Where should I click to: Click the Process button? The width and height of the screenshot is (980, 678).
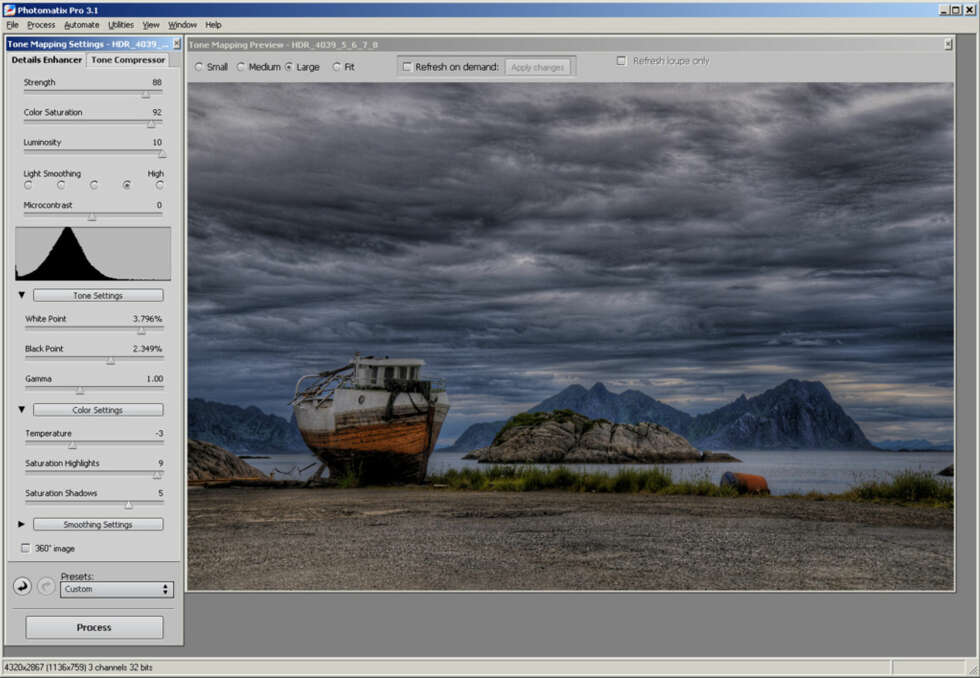[94, 627]
